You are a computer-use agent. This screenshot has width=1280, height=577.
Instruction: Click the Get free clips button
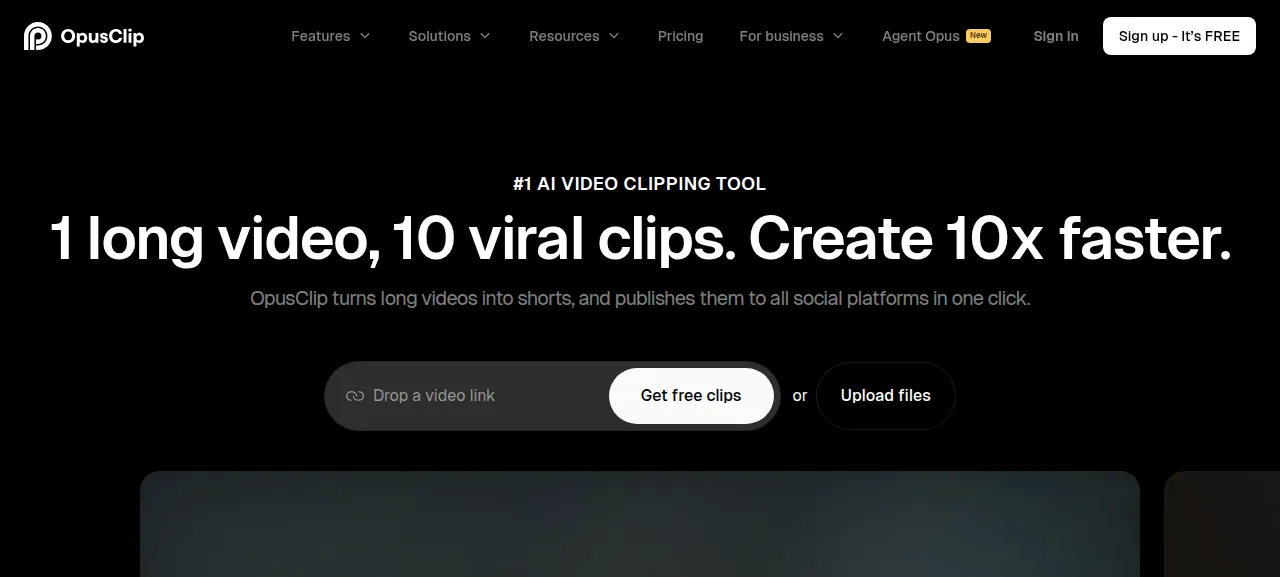(691, 396)
